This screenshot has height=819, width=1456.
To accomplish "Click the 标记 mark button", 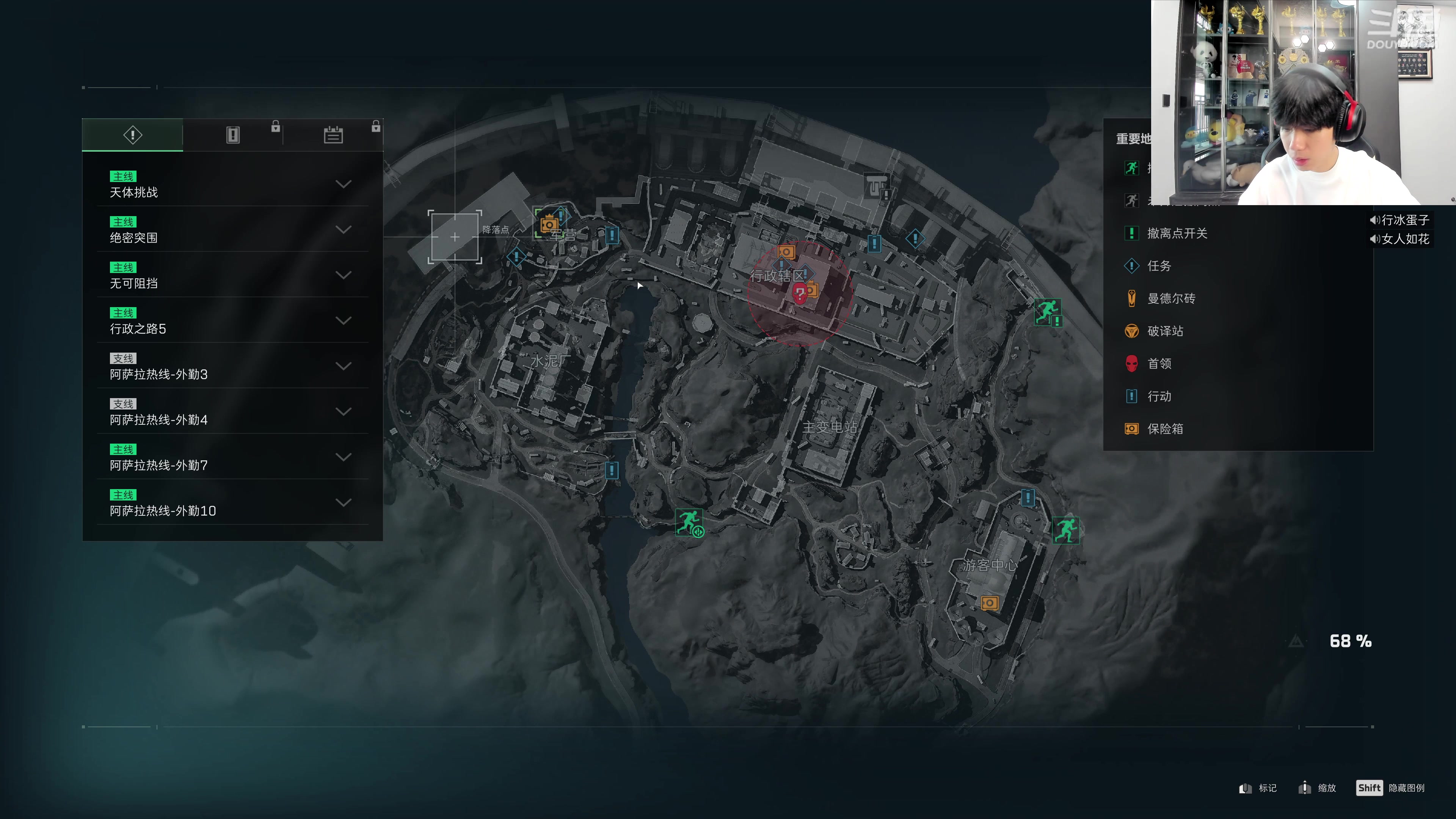I will 1258,788.
